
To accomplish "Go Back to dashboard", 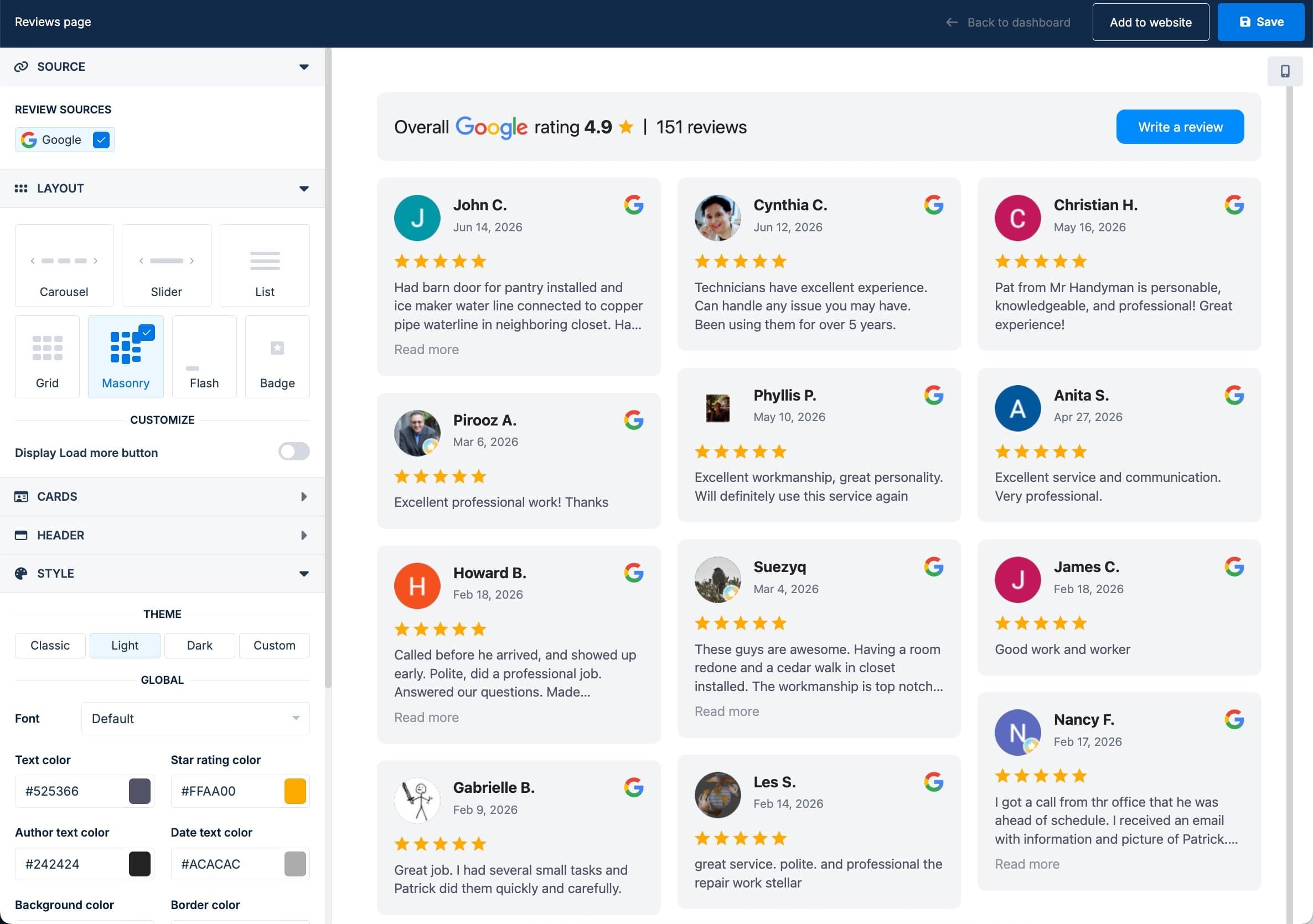I will (x=1007, y=22).
